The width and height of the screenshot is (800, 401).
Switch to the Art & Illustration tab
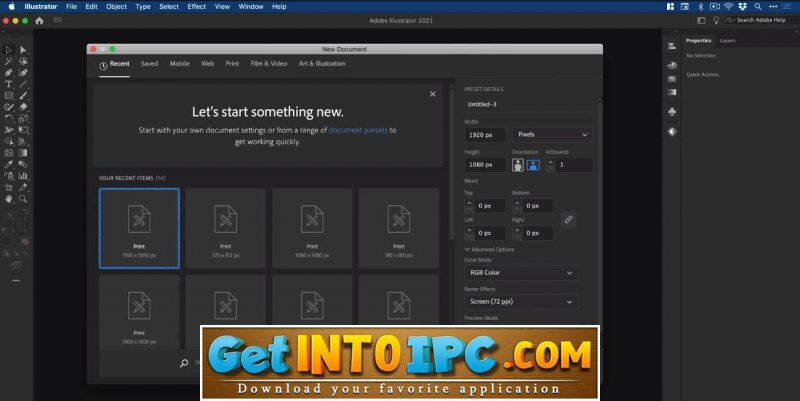pos(322,64)
